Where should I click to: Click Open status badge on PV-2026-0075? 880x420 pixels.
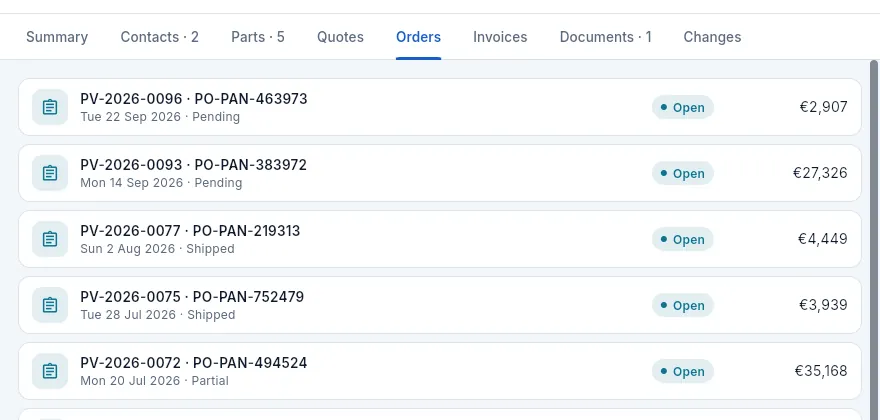tap(682, 305)
